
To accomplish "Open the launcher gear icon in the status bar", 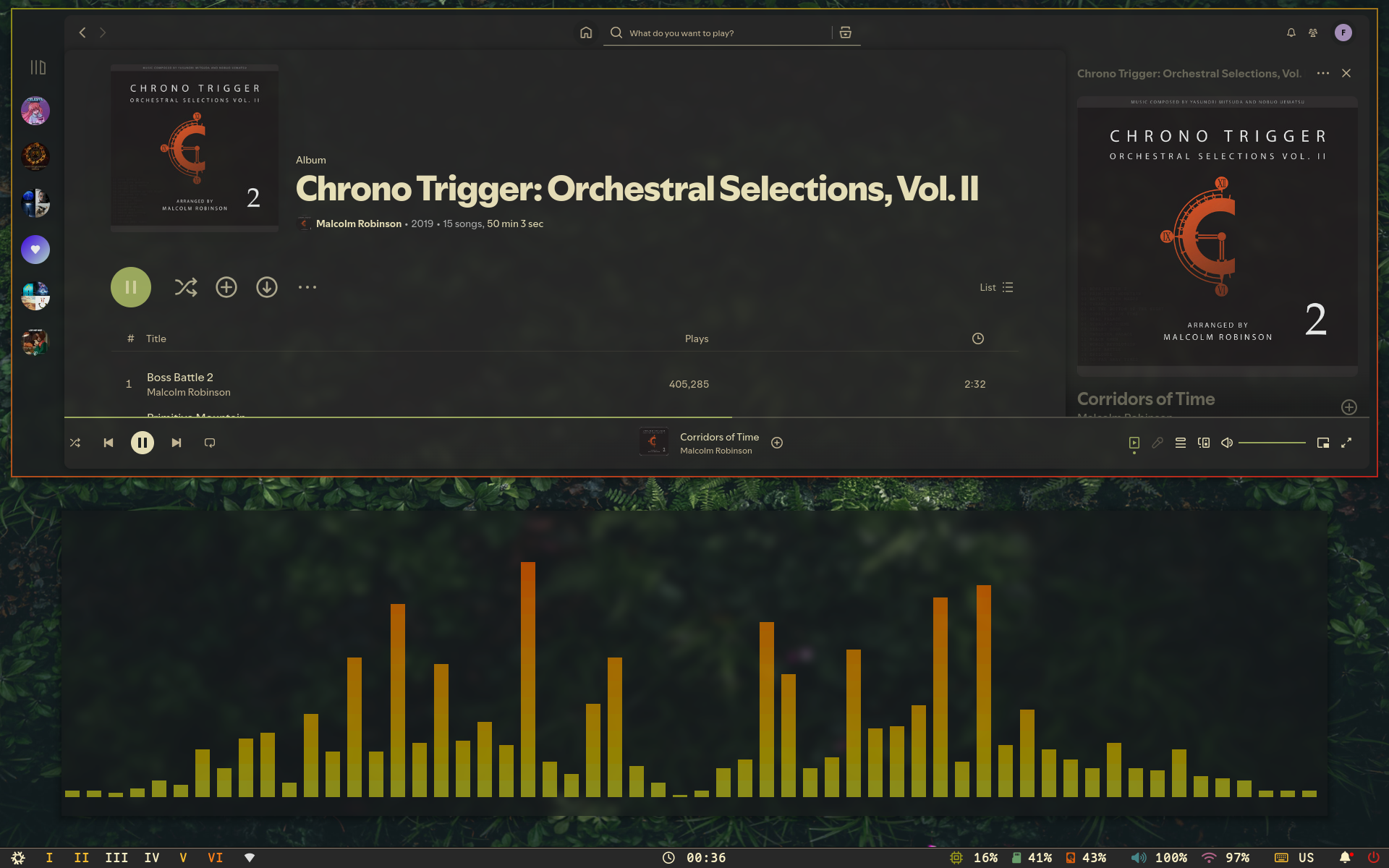I will (x=18, y=858).
